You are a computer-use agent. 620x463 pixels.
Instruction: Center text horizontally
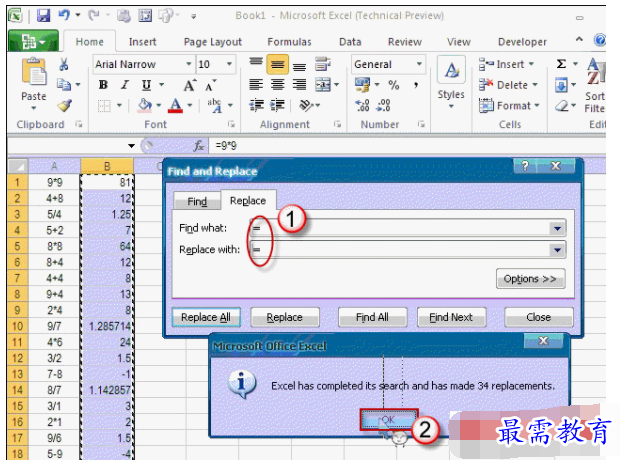pyautogui.click(x=278, y=84)
